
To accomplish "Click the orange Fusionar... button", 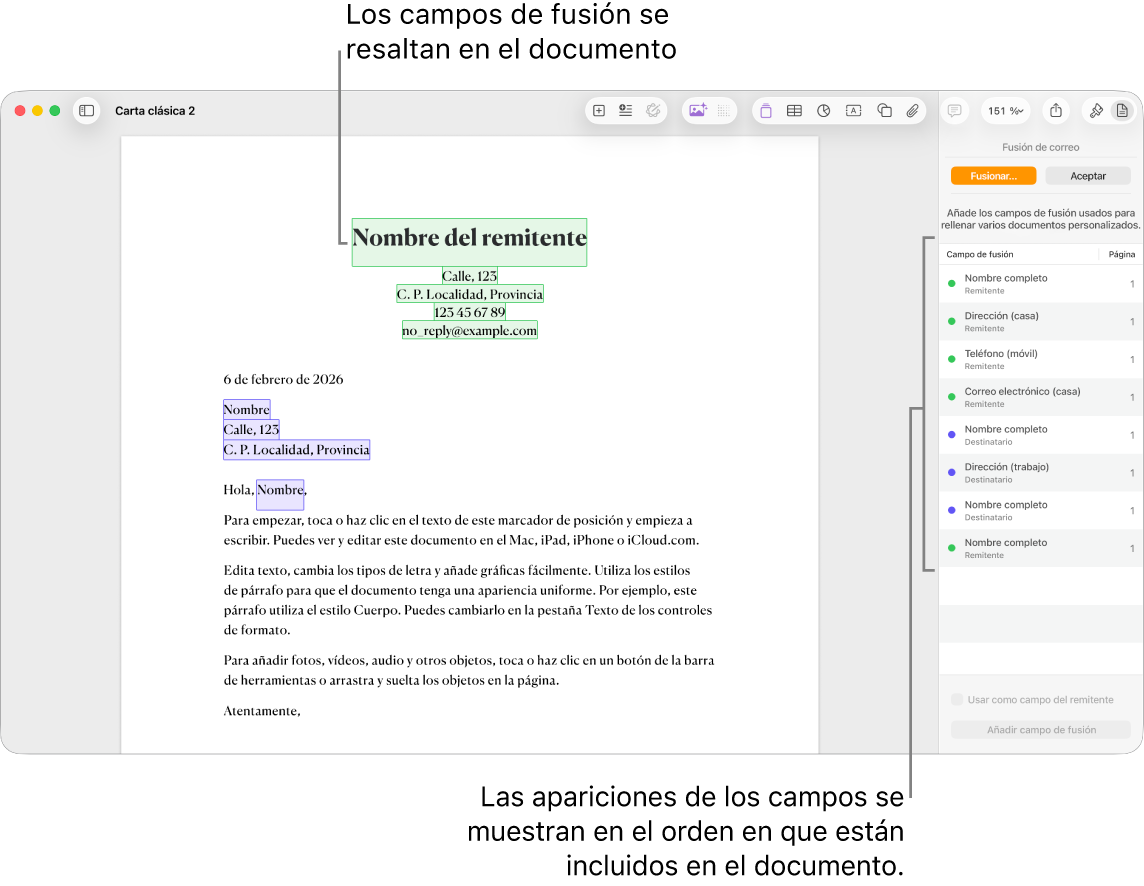I will click(x=993, y=176).
